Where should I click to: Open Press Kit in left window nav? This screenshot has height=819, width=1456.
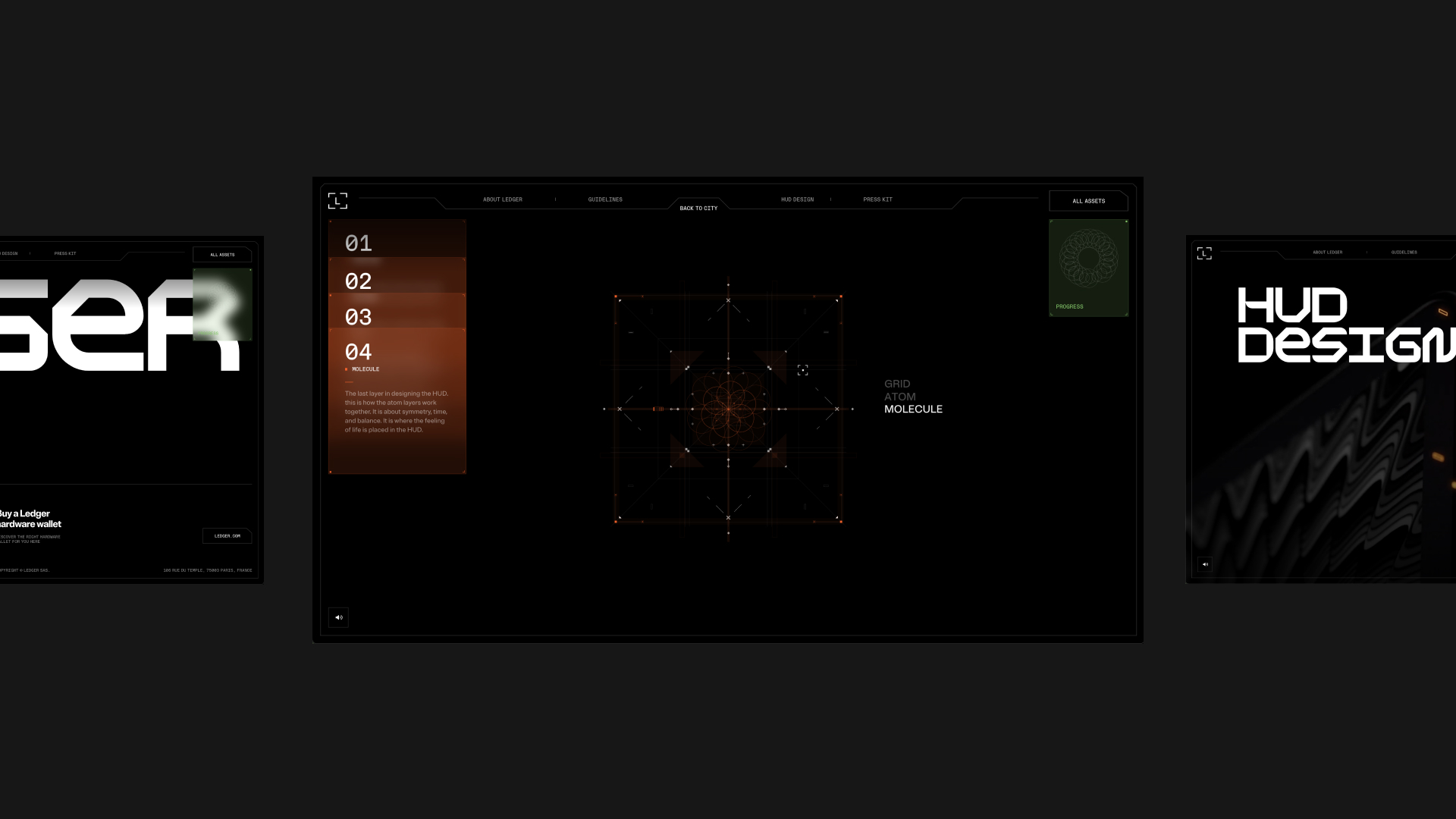point(65,253)
